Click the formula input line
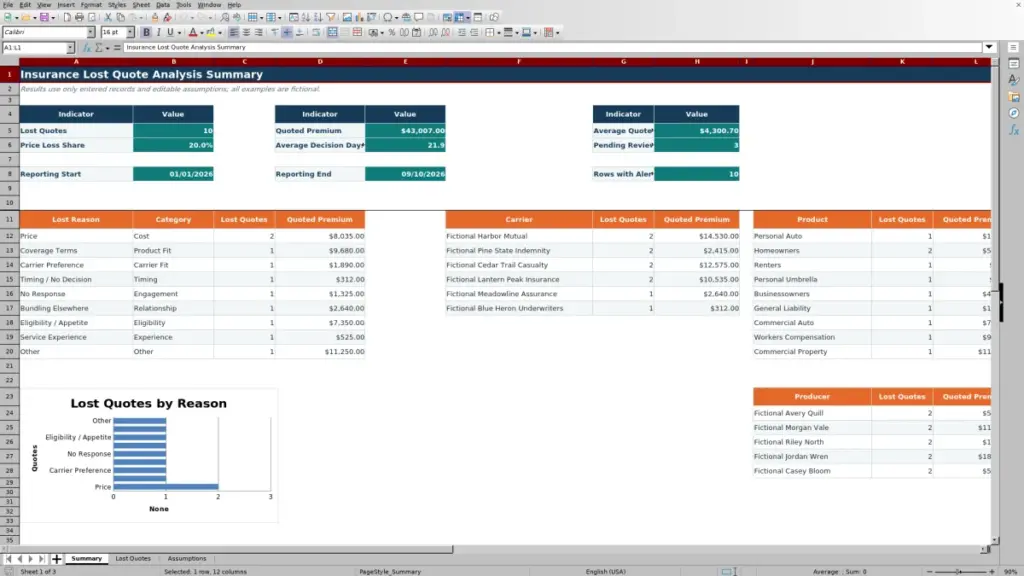Viewport: 1024px width, 576px height. [552, 47]
